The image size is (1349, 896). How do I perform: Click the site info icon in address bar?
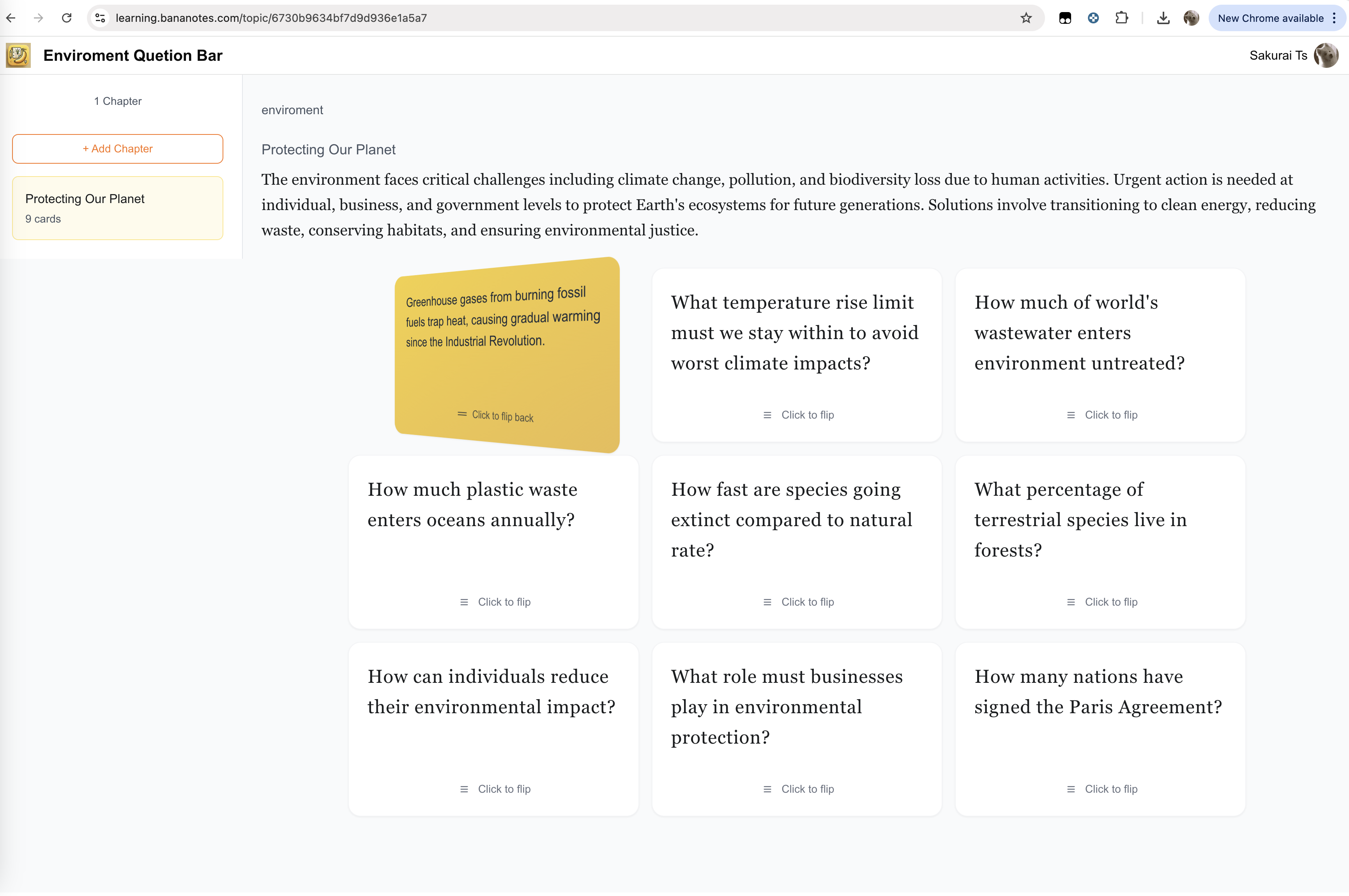coord(100,18)
